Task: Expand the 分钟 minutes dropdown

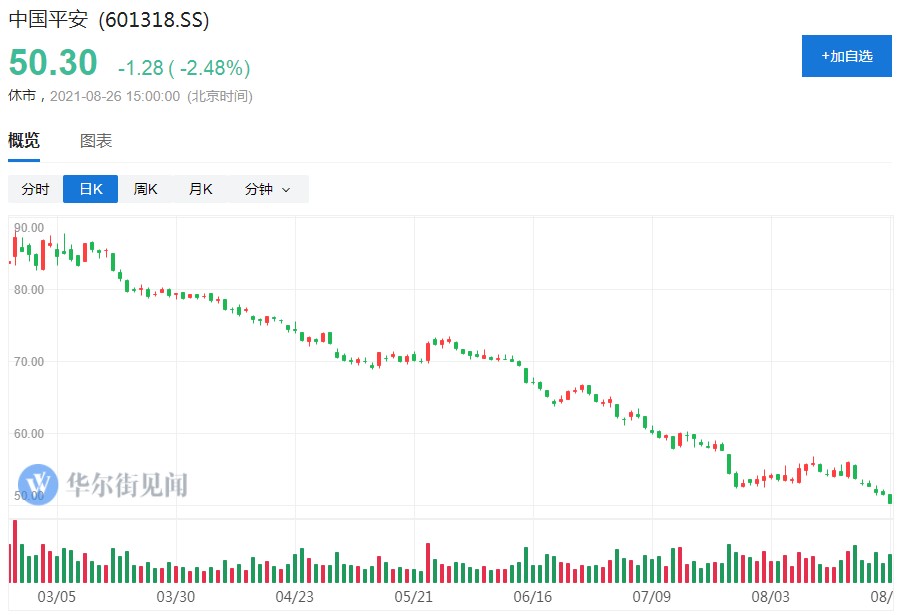Action: click(x=267, y=189)
